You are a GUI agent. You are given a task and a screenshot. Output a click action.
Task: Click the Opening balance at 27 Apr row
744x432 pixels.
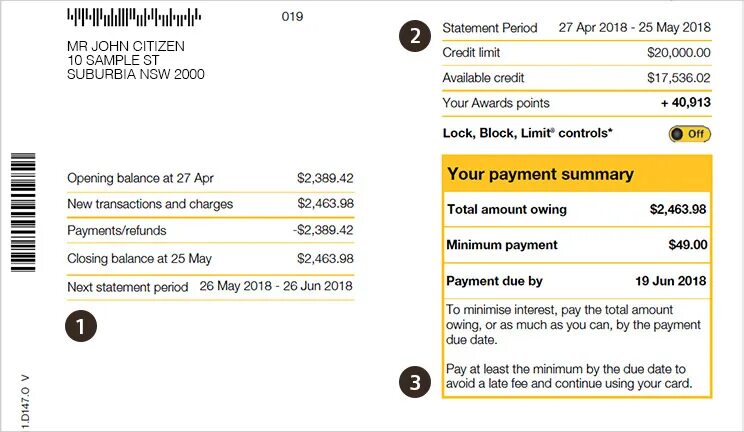tap(210, 178)
